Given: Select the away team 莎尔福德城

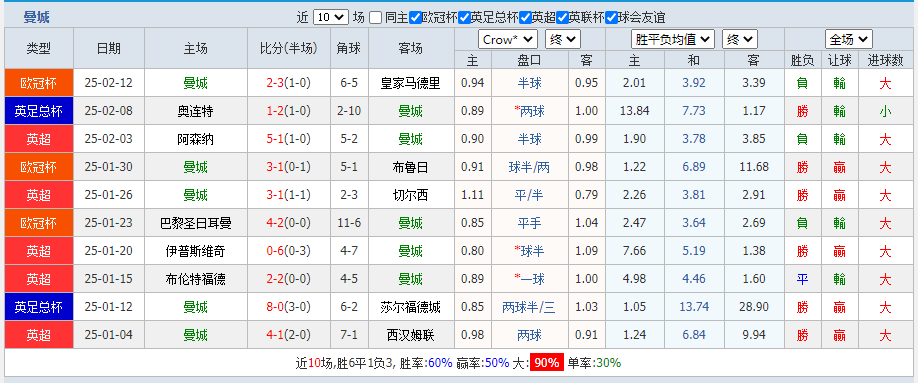Looking at the screenshot, I should [x=410, y=307].
